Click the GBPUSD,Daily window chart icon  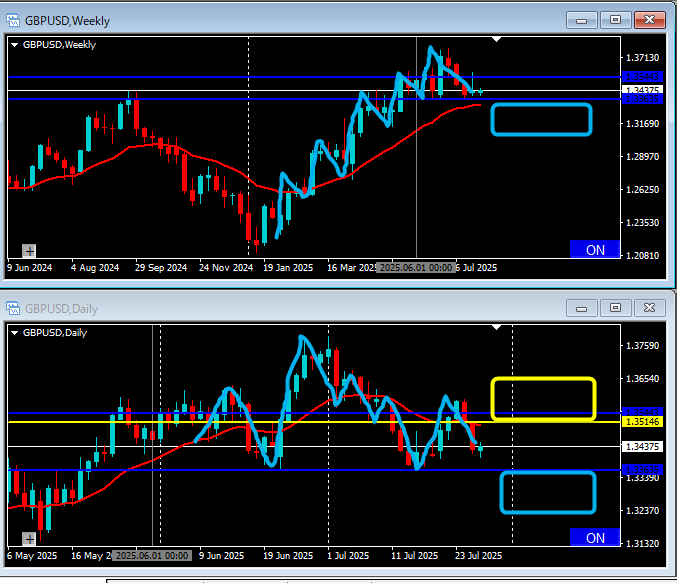pos(13,308)
